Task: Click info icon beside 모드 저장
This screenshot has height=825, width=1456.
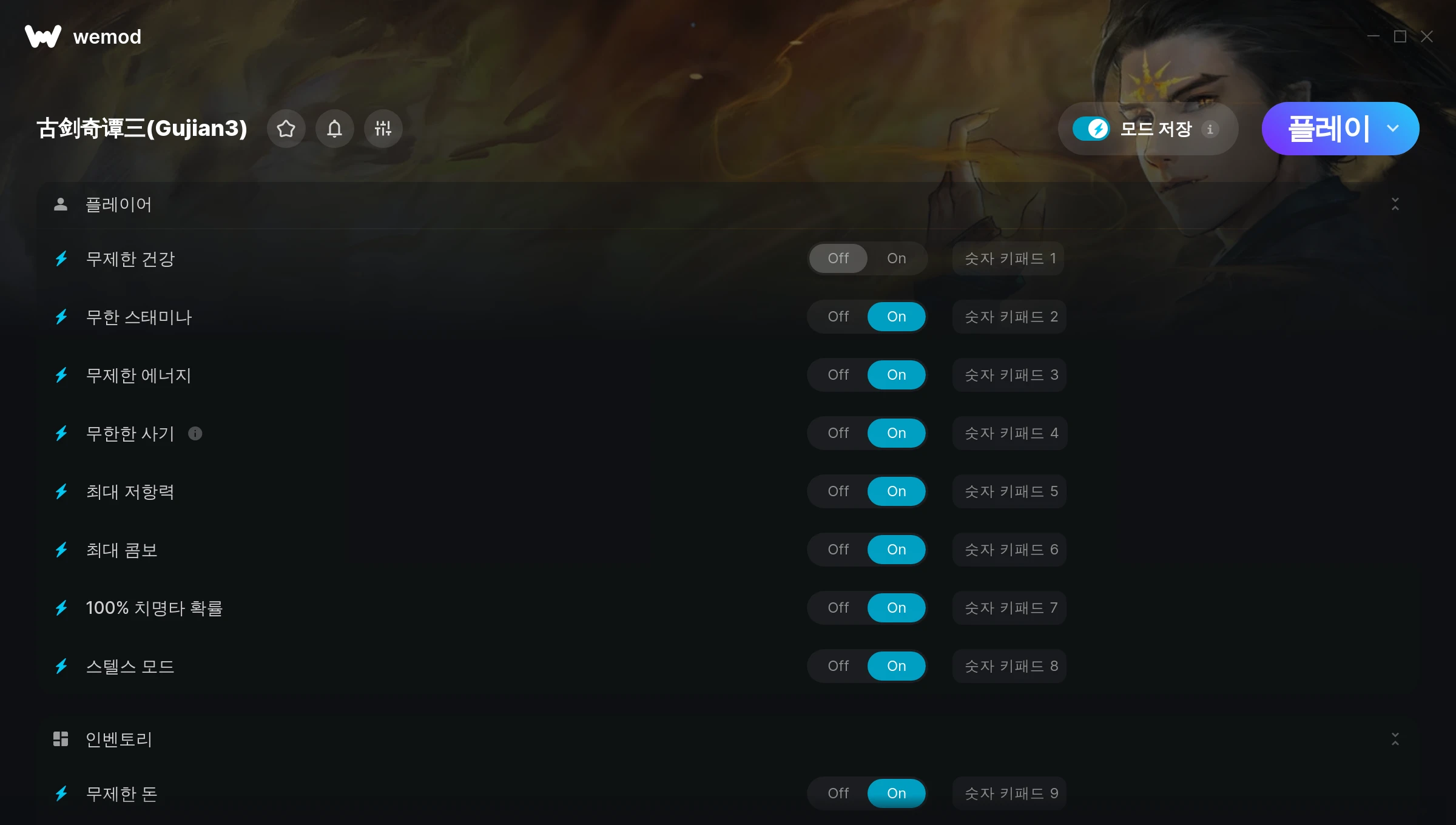Action: [1210, 129]
